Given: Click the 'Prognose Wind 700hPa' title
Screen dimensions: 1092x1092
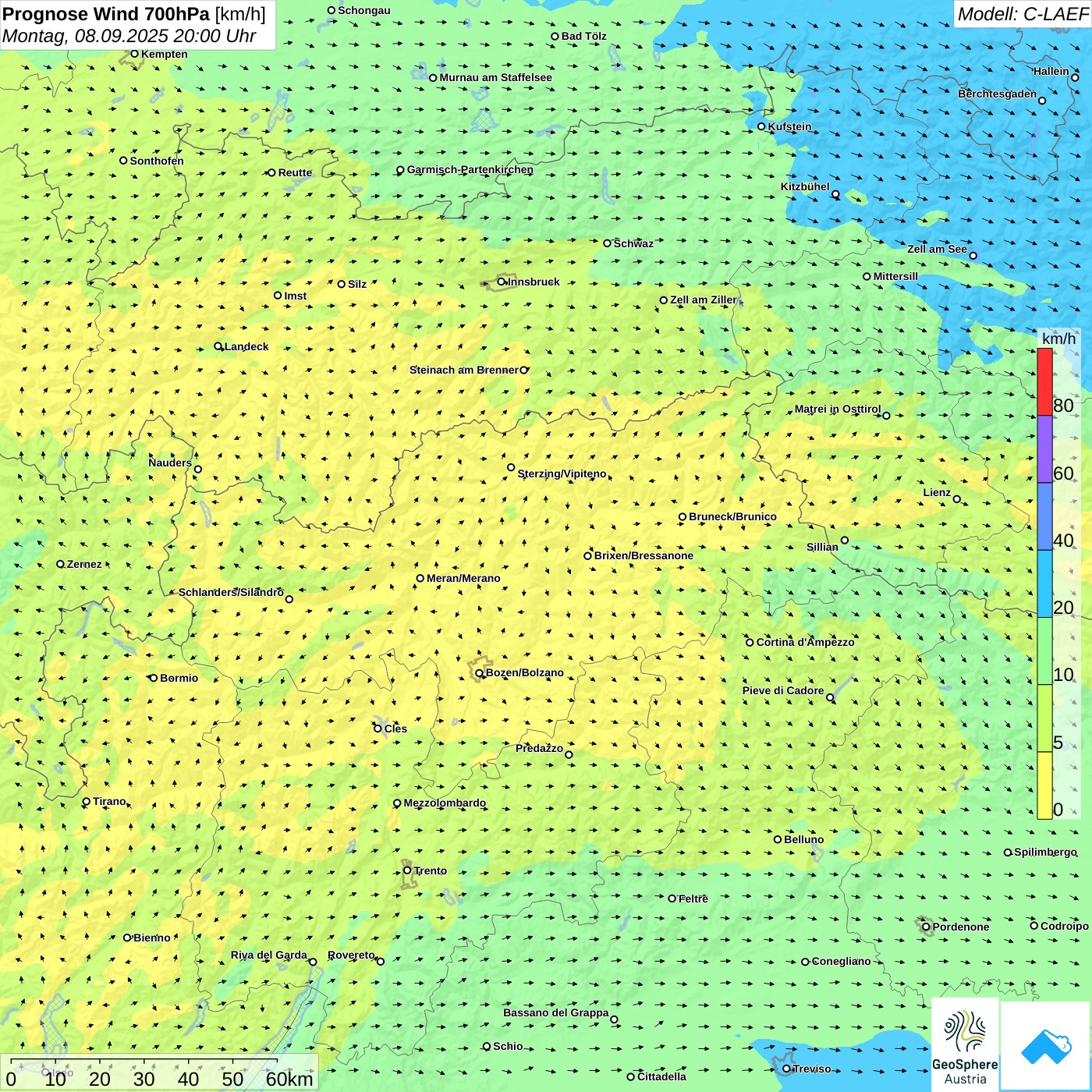Looking at the screenshot, I should point(106,14).
